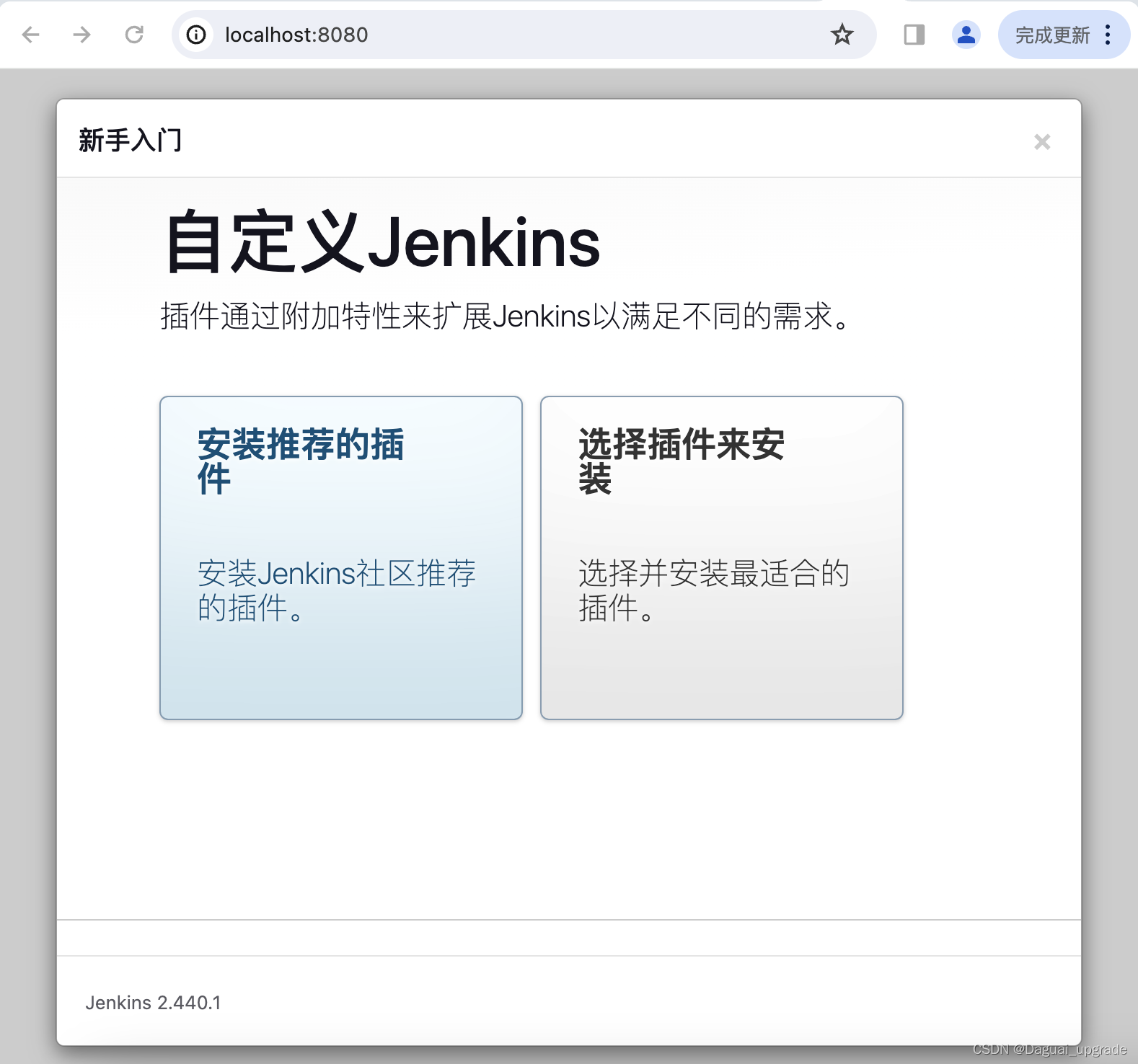Reload the localhost:8080 page
This screenshot has height=1064, width=1138.
[x=134, y=35]
